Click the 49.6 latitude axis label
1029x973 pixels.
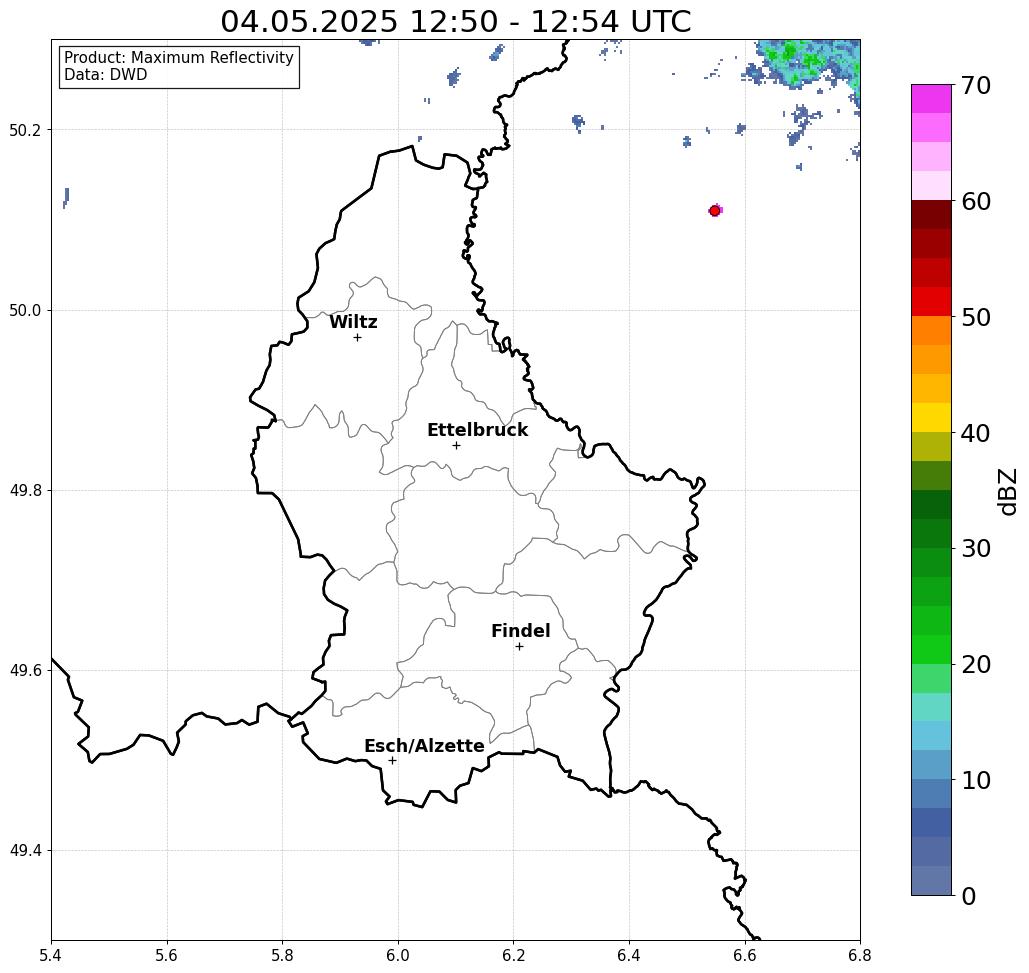click(x=25, y=671)
